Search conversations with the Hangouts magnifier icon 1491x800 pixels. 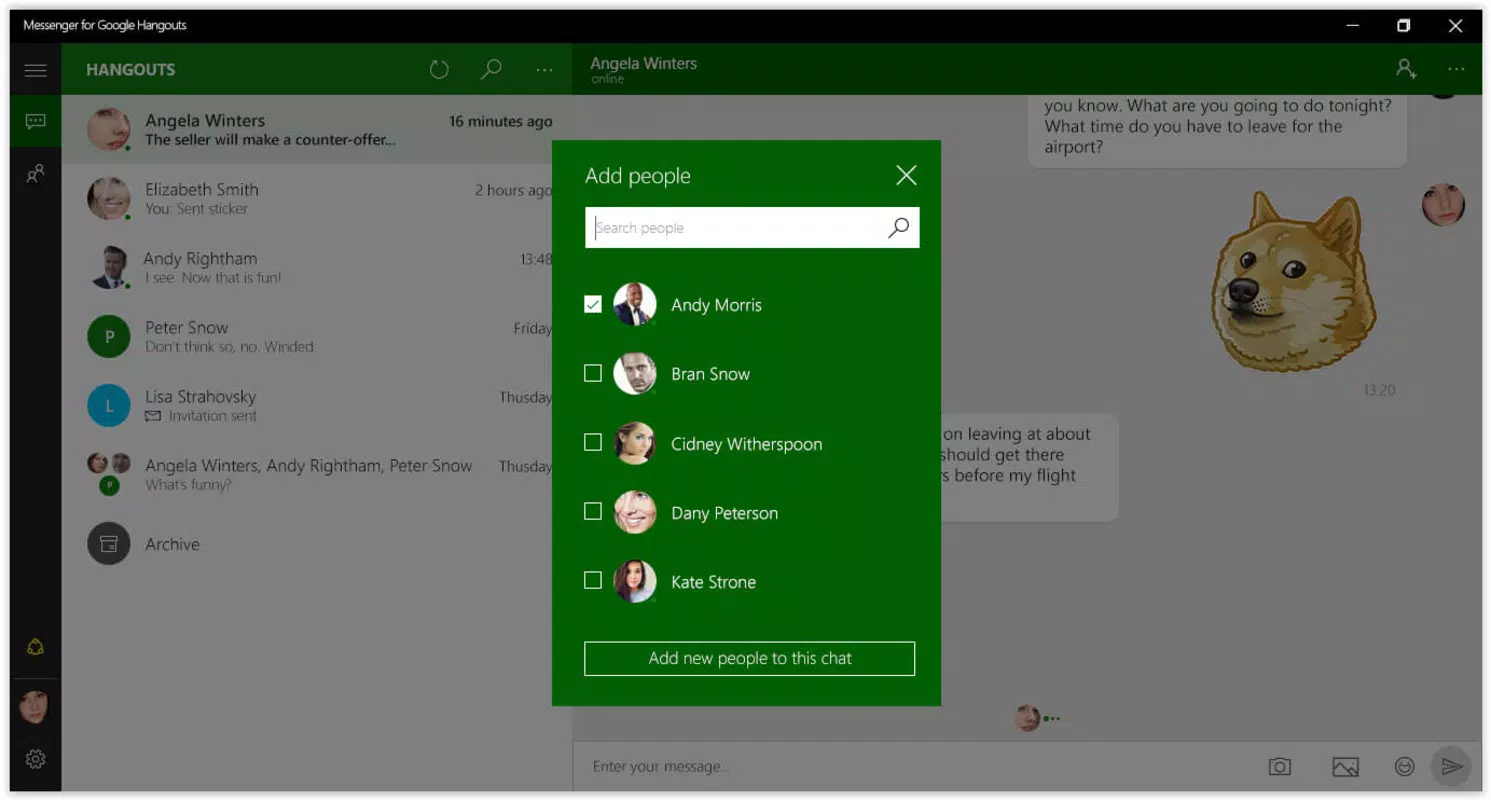point(491,69)
